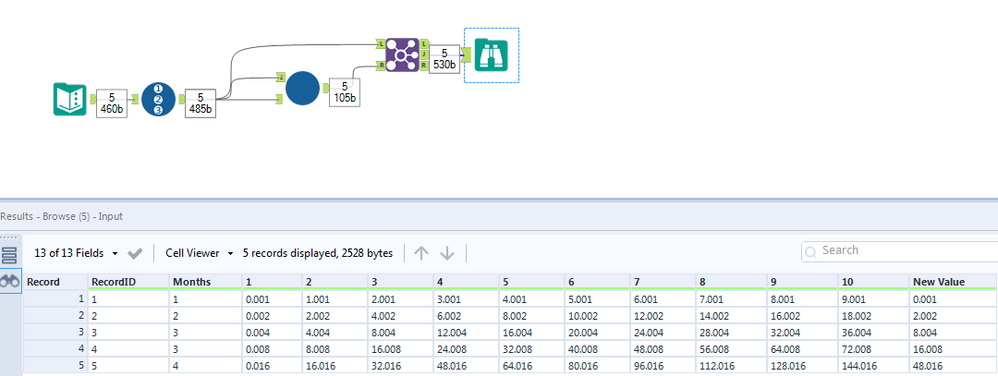Image resolution: width=998 pixels, height=376 pixels.
Task: Click the New Value column header
Action: pos(953,281)
